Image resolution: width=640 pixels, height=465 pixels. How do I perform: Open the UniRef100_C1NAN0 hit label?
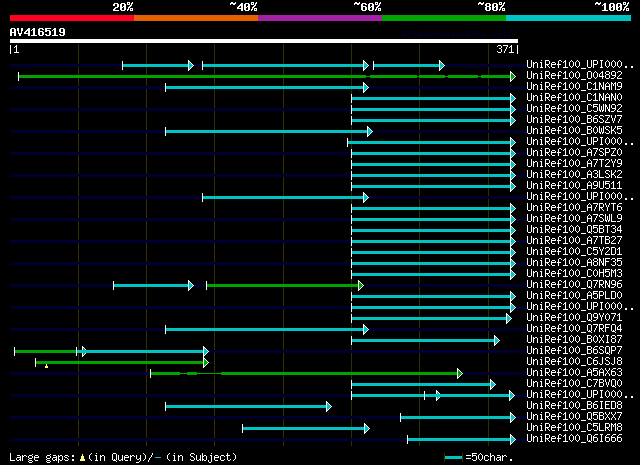pos(574,97)
